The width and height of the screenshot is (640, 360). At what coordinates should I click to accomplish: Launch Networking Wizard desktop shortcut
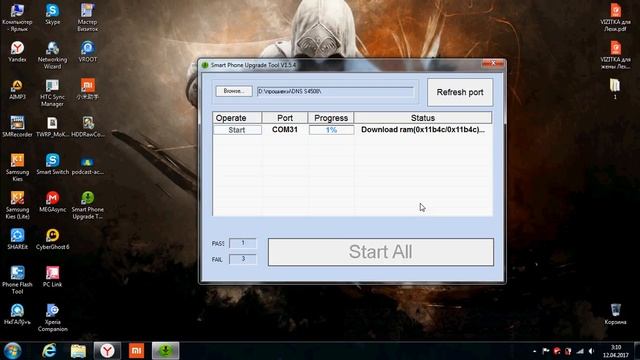(52, 55)
